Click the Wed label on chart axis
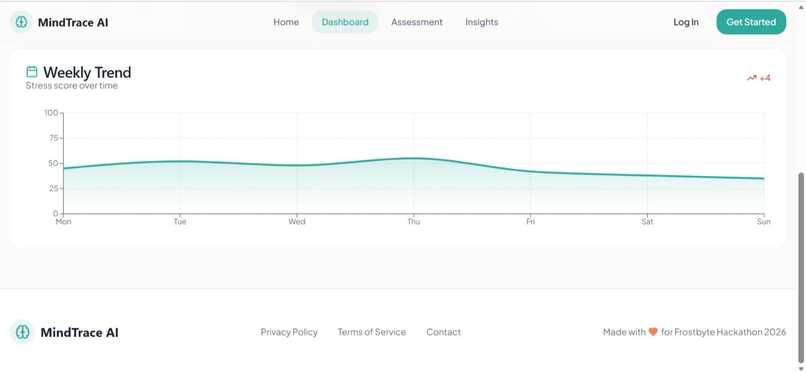Viewport: 806px width, 373px height. pyautogui.click(x=297, y=222)
